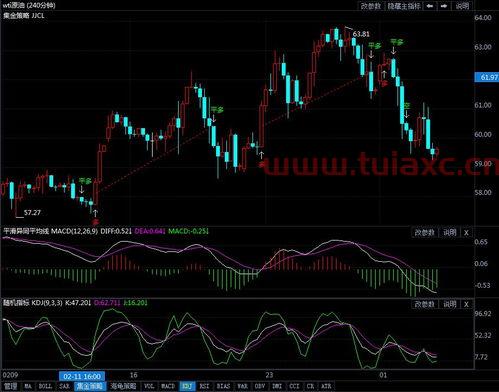Select the SAR indicator tab

[64, 386]
